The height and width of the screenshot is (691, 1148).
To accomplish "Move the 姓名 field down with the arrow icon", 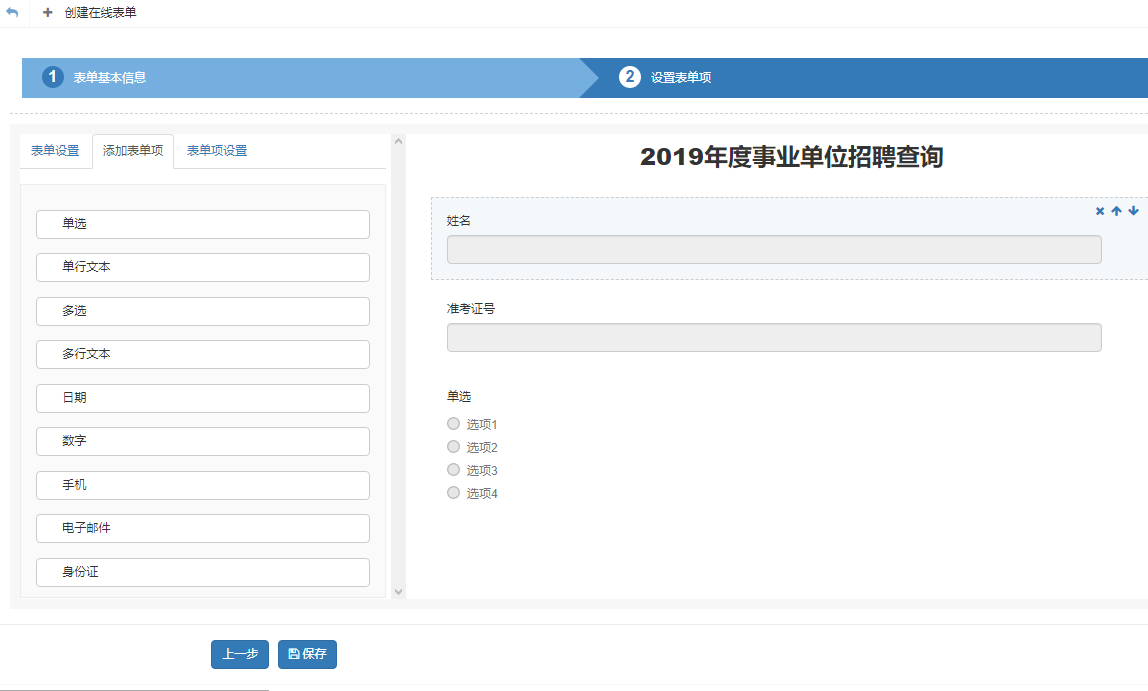I will point(1133,211).
